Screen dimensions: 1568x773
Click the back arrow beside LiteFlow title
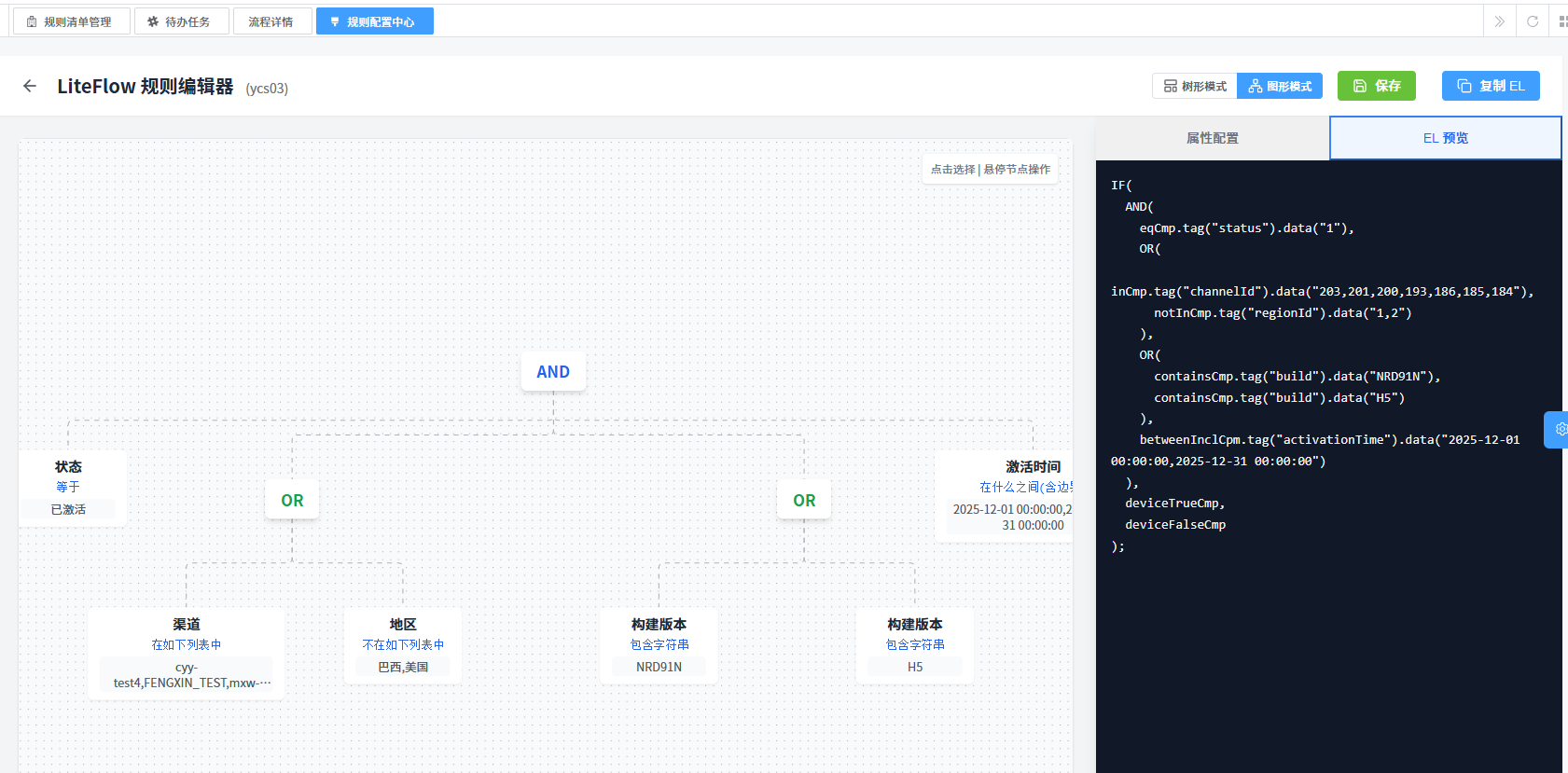(x=30, y=86)
